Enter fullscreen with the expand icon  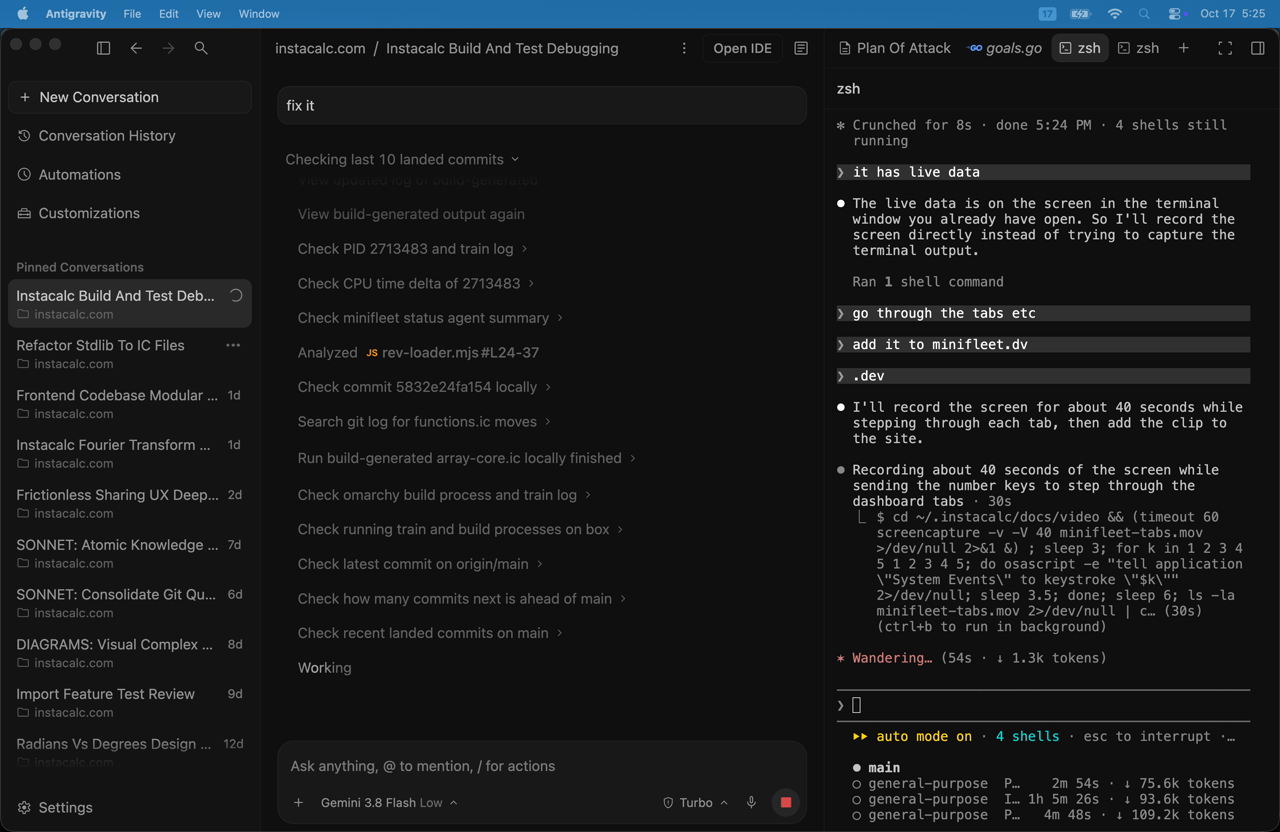pyautogui.click(x=1225, y=48)
